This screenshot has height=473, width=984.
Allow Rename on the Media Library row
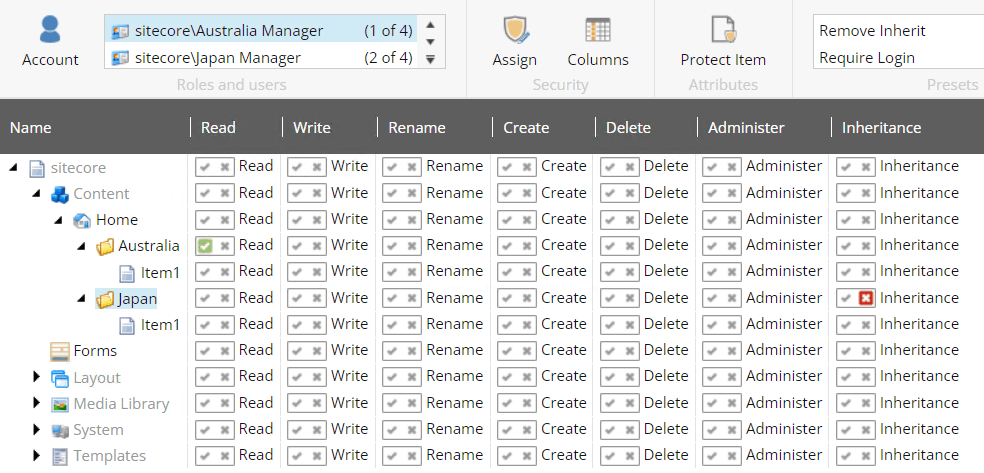coord(392,403)
